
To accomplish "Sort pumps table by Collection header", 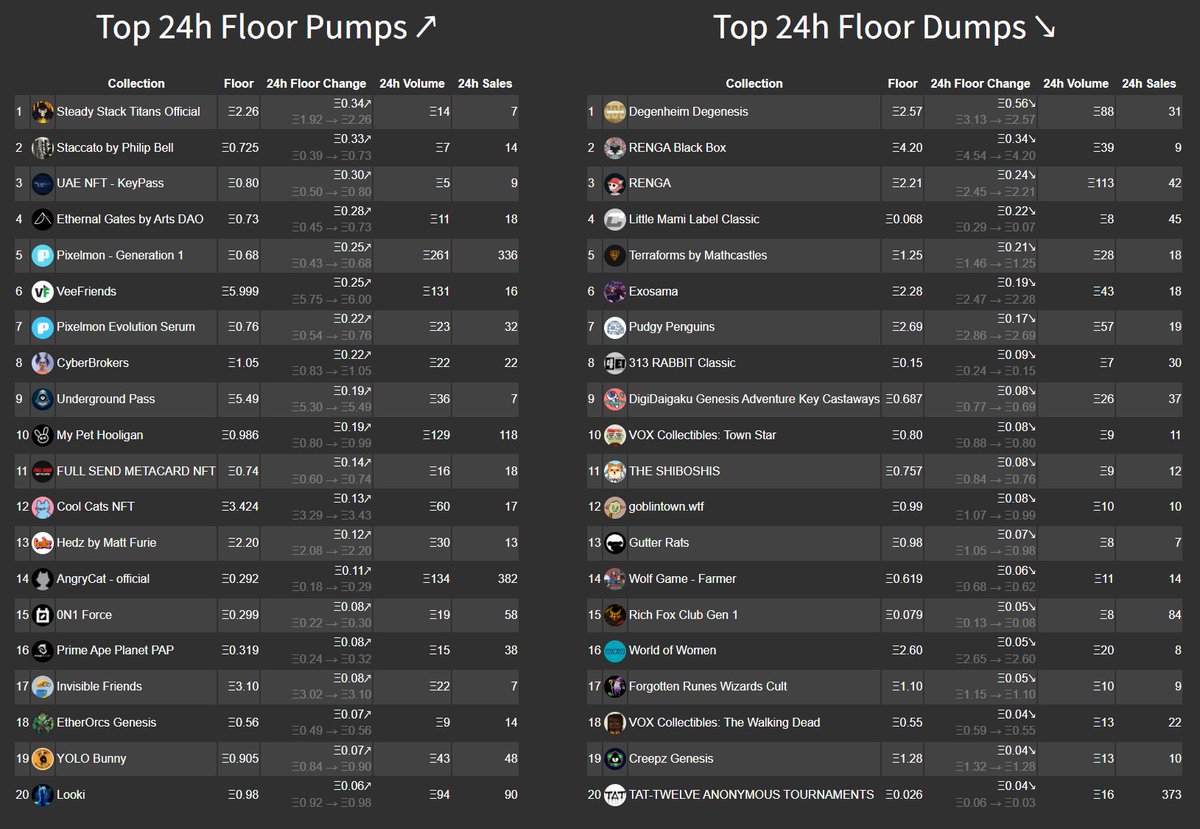I will 136,84.
